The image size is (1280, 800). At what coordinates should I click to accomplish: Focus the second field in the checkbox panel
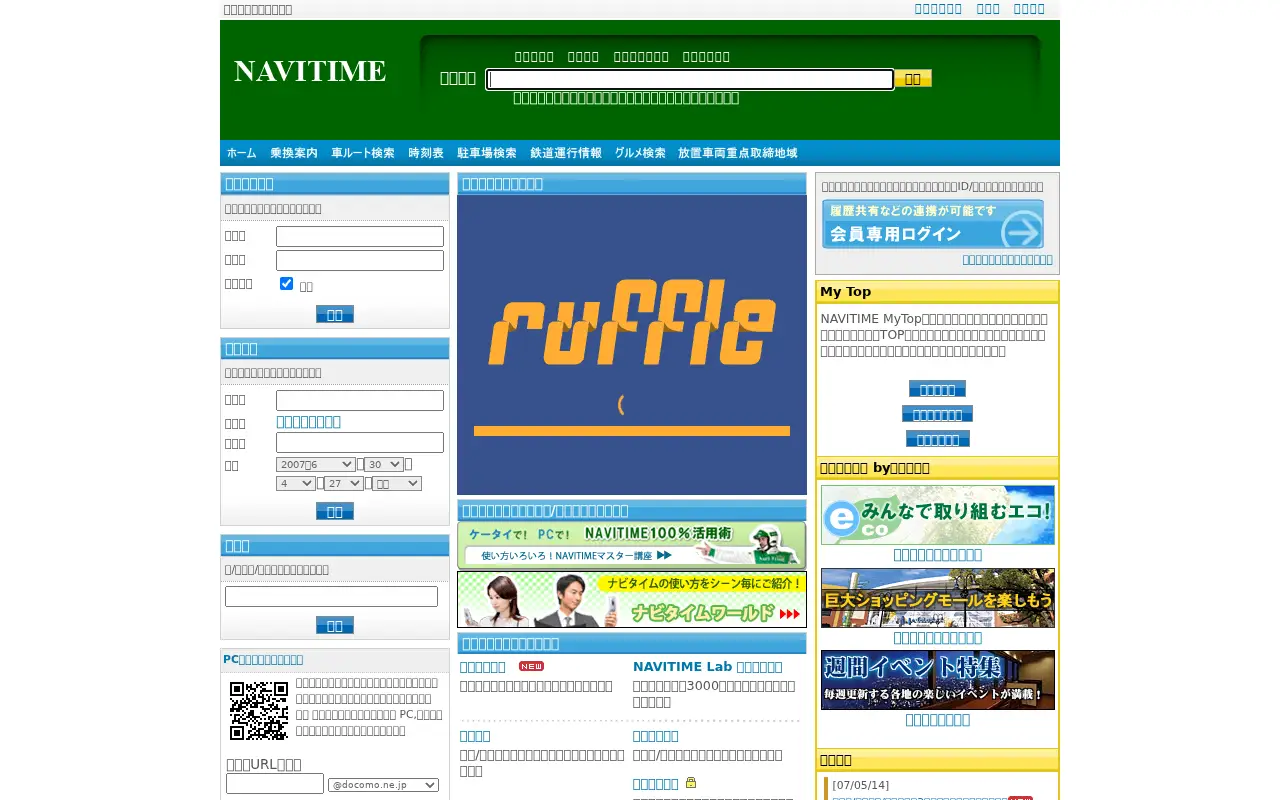coord(360,261)
